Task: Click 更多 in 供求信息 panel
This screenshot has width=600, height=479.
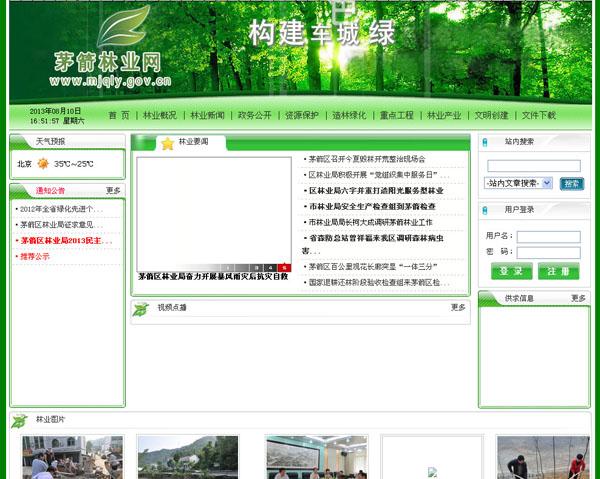Action: click(579, 298)
